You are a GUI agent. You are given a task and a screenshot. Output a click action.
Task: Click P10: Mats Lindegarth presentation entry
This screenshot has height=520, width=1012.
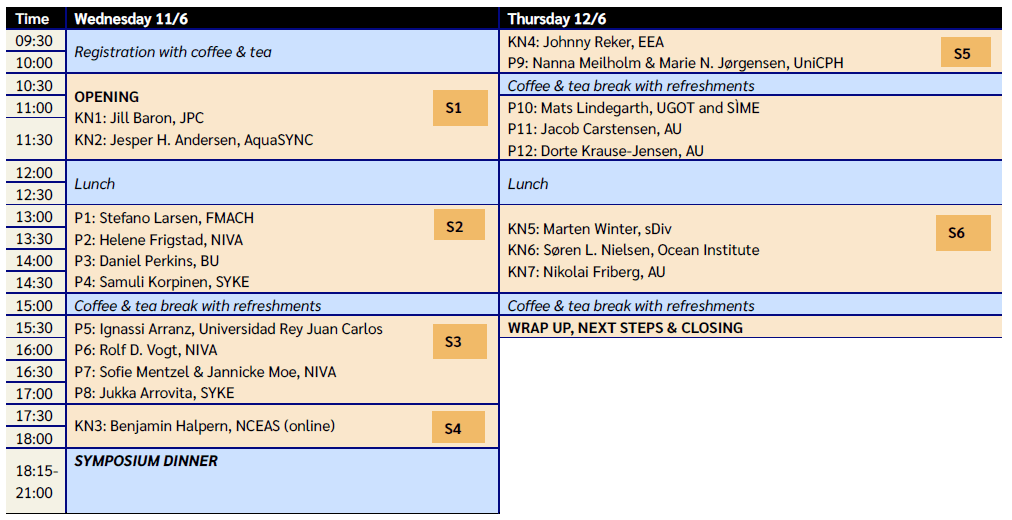point(633,108)
